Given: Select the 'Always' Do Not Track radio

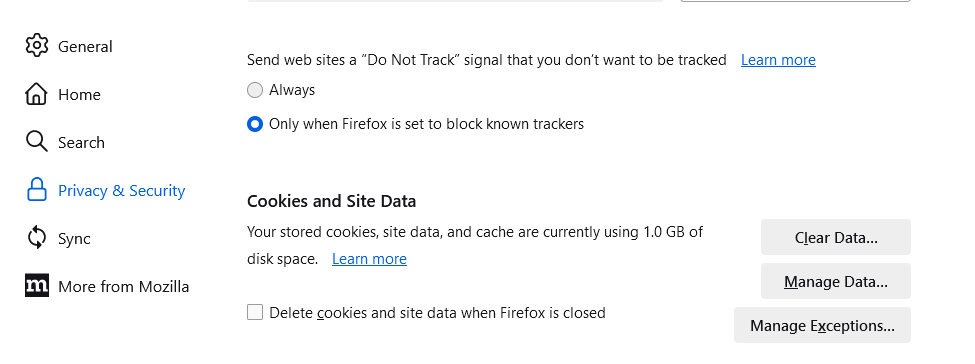Looking at the screenshot, I should point(255,90).
